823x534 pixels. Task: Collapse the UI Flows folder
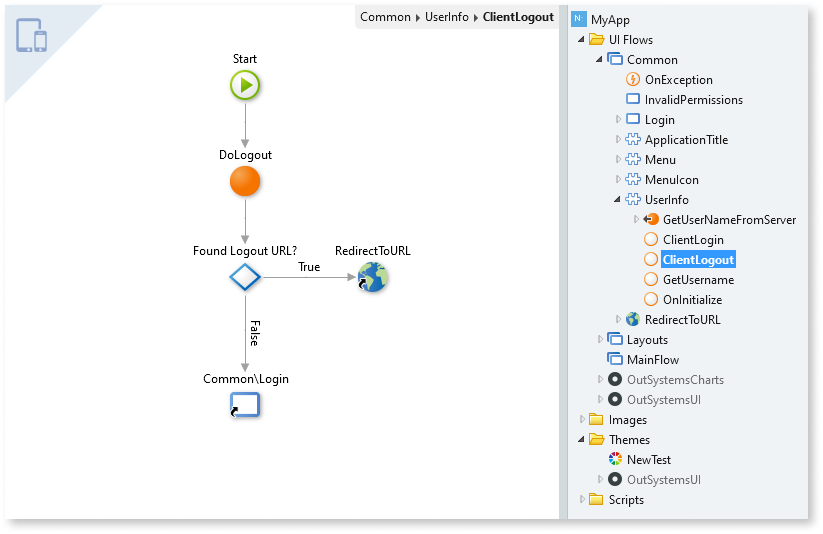click(x=582, y=40)
